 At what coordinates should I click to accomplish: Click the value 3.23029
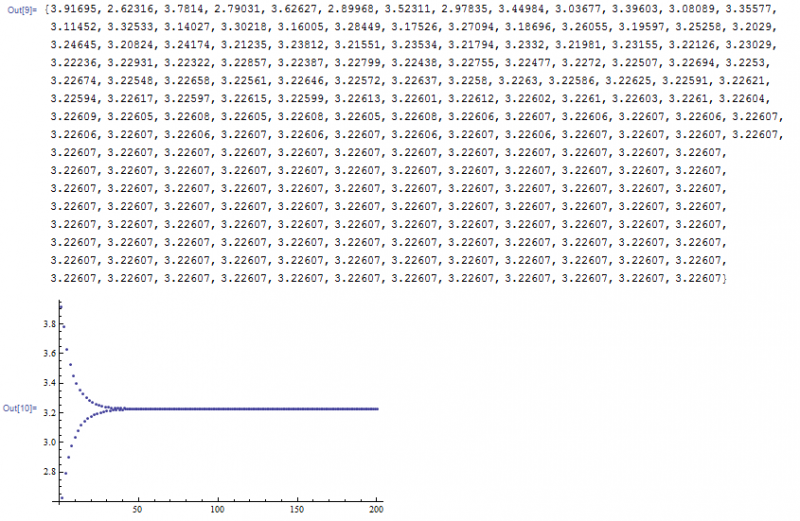(x=749, y=45)
